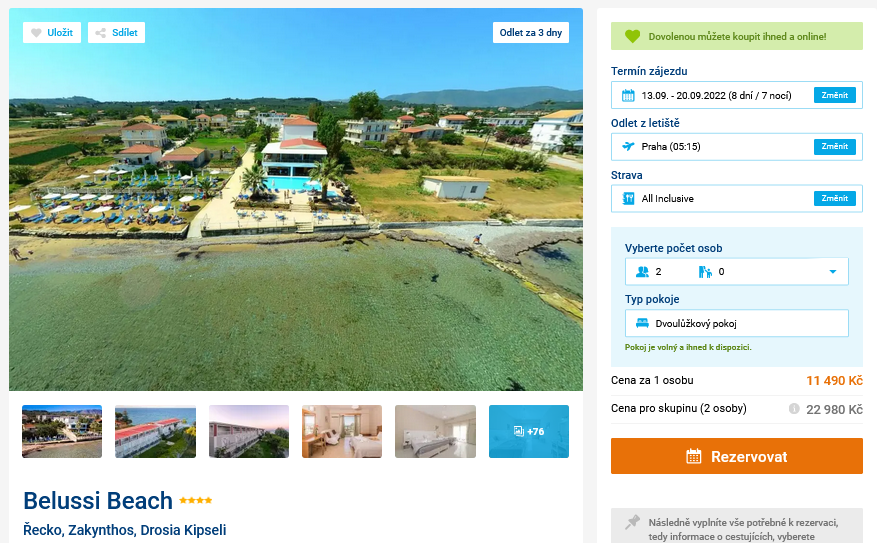Click the bed icon beside Dvoulůžkový pokoj
Screen dimensions: 877x543
pos(642,323)
